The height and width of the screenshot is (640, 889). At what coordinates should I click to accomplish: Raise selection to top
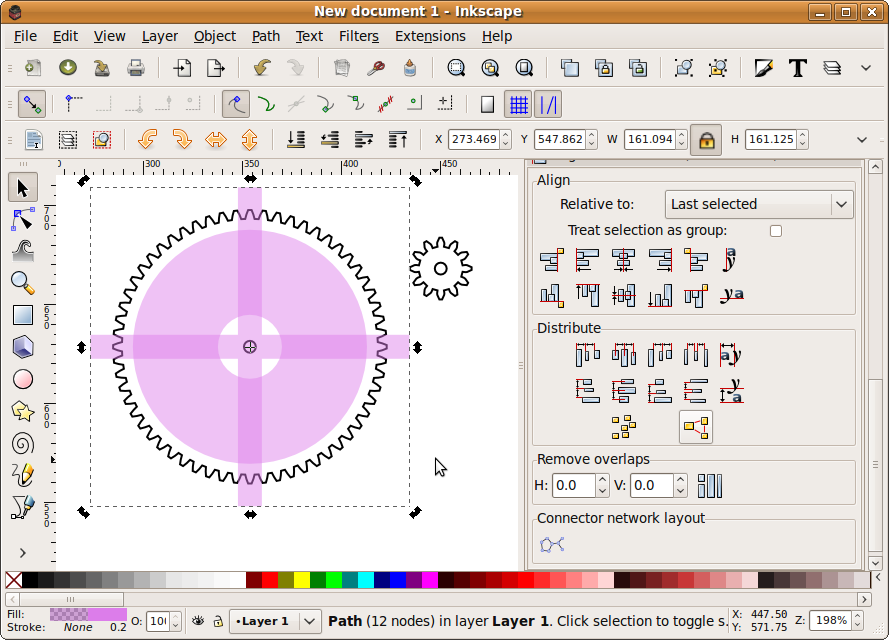click(397, 139)
